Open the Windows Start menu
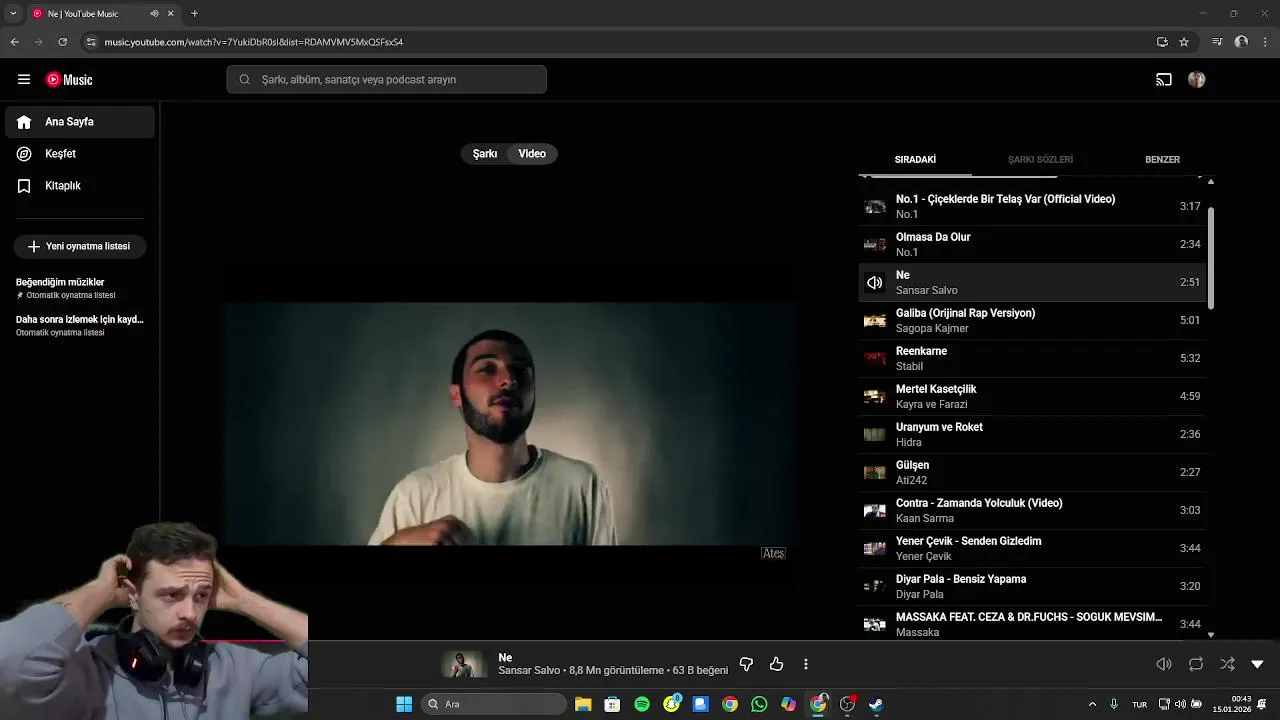1280x720 pixels. 404,704
